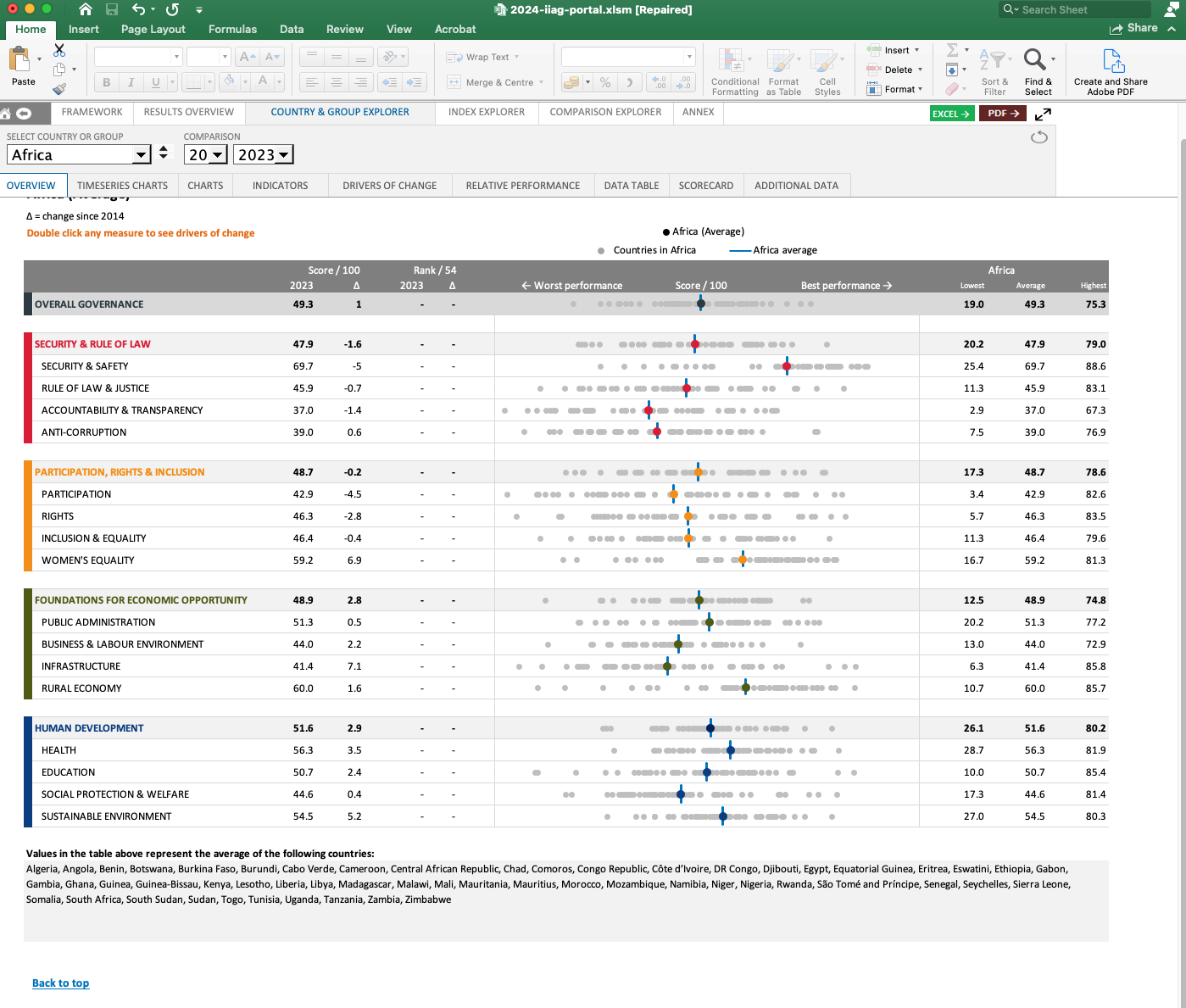
Task: Open the INDEX EXPLORER section
Action: click(487, 112)
